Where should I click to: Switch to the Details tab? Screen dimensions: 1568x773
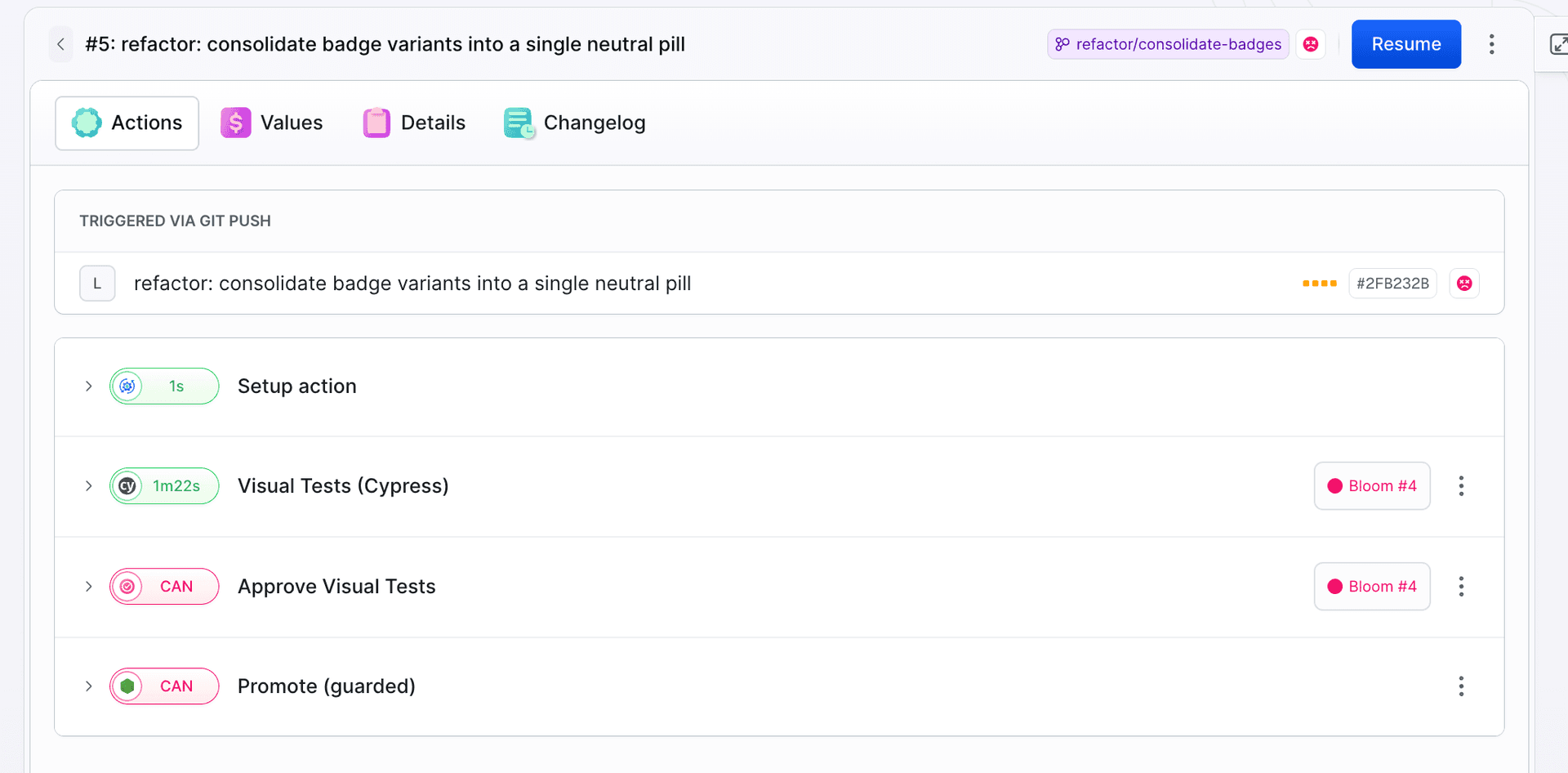414,123
